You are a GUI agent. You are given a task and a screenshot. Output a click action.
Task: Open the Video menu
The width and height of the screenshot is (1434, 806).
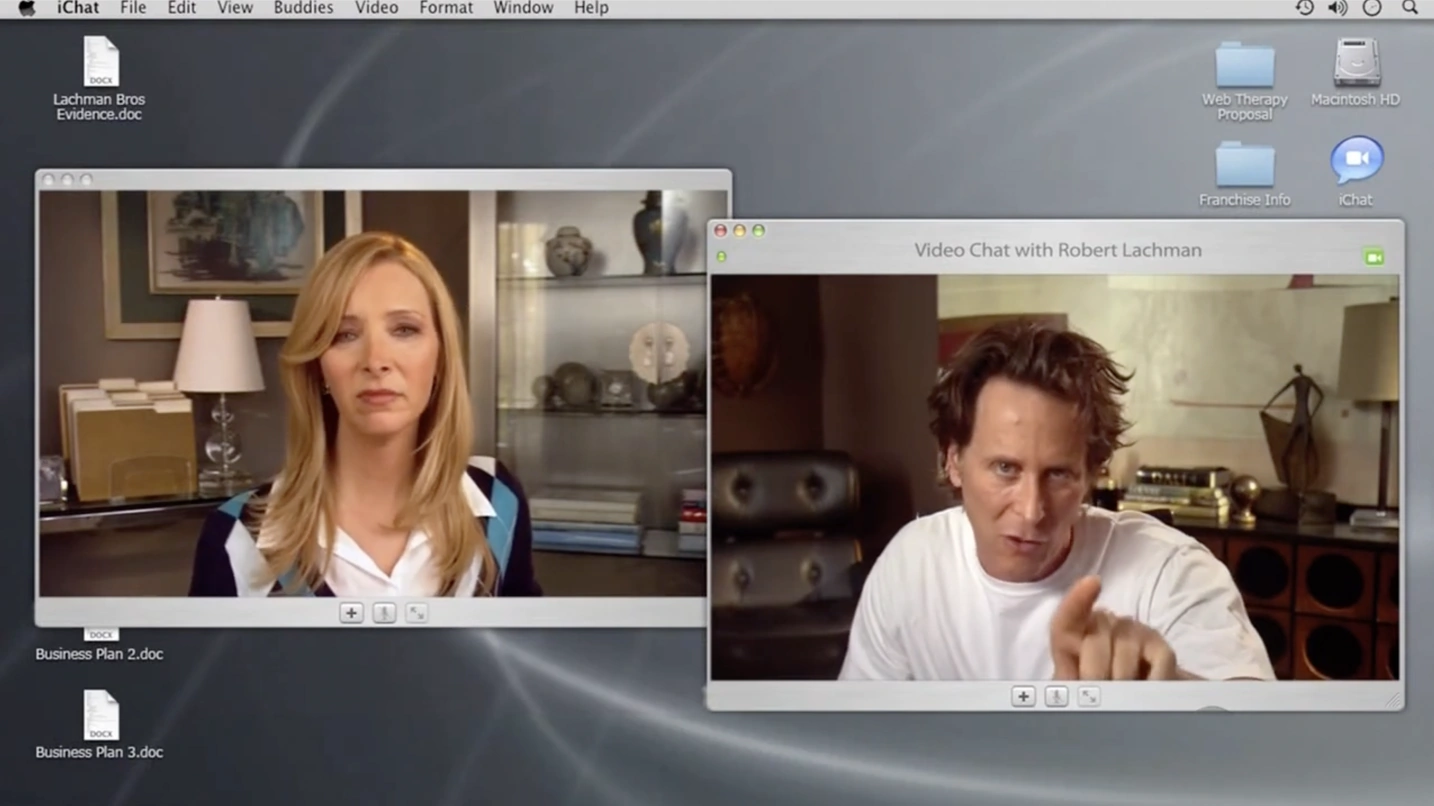click(377, 8)
